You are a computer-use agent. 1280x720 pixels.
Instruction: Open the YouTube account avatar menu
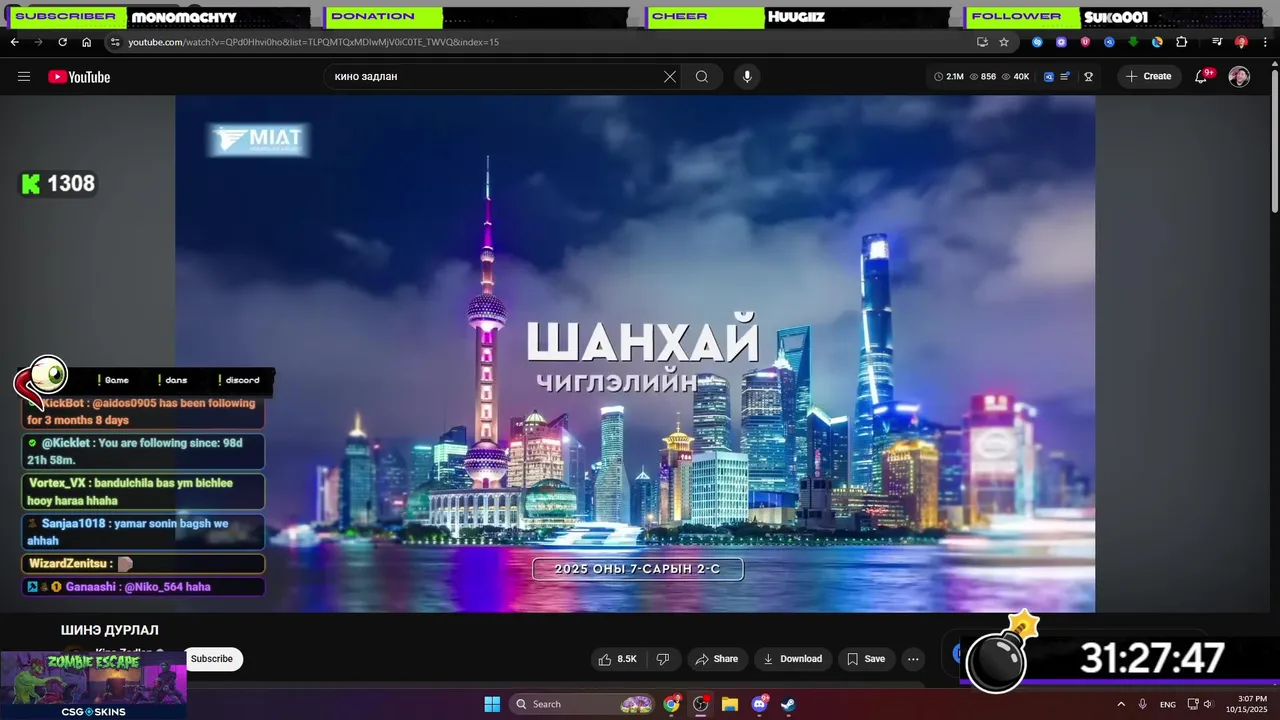[1239, 77]
